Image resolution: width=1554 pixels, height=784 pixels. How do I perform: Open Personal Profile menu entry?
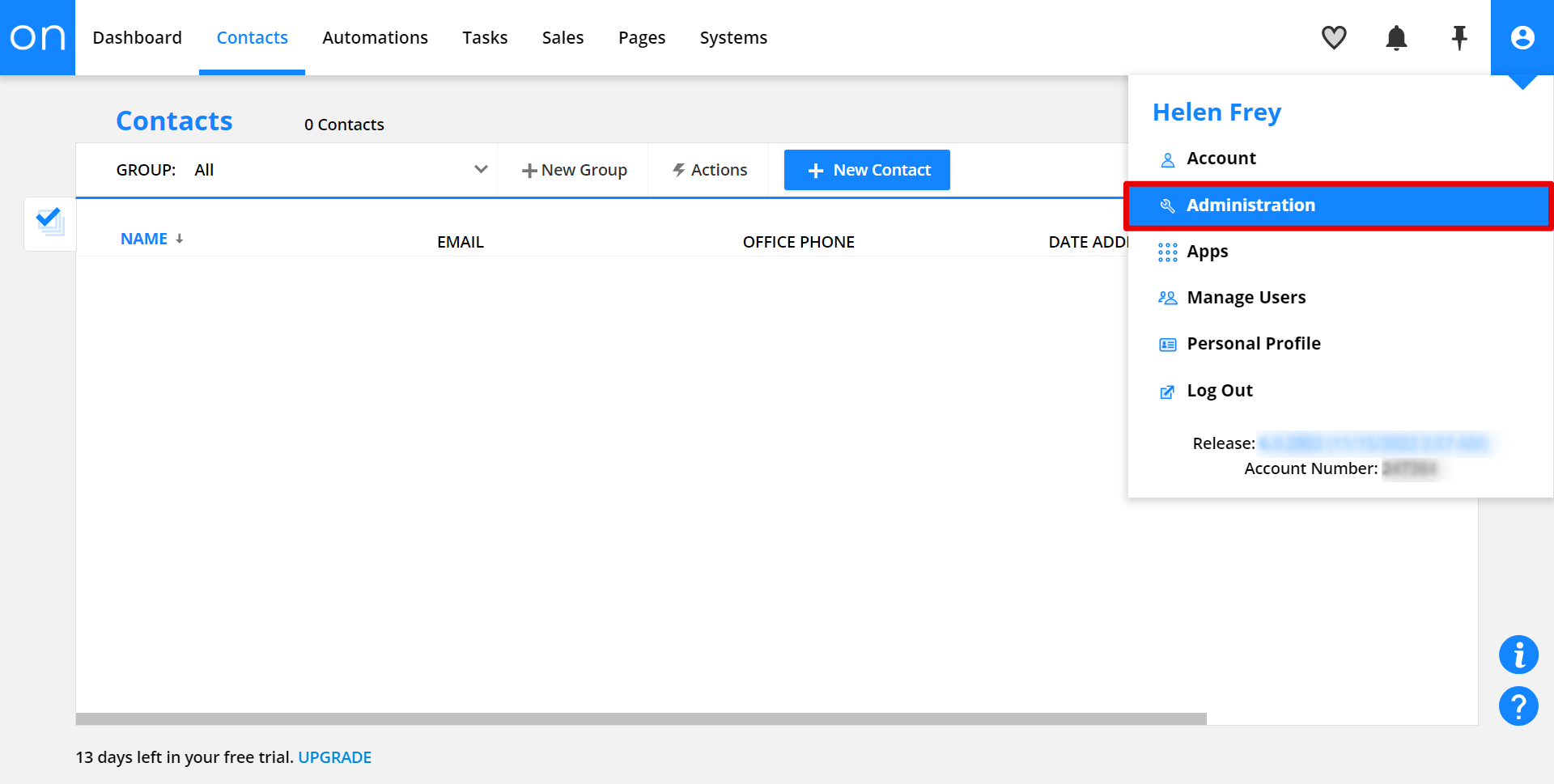point(1340,344)
